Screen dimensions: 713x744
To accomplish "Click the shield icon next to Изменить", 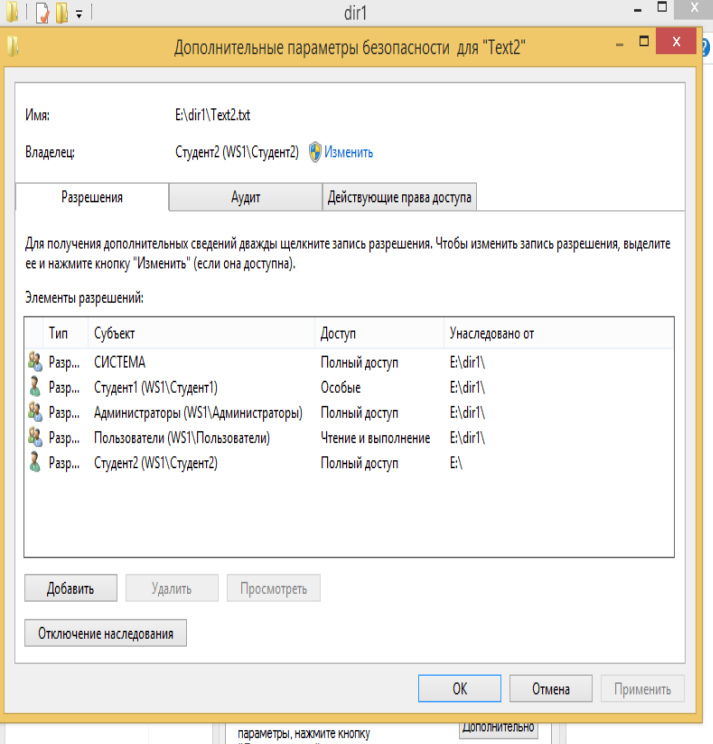I will [315, 152].
